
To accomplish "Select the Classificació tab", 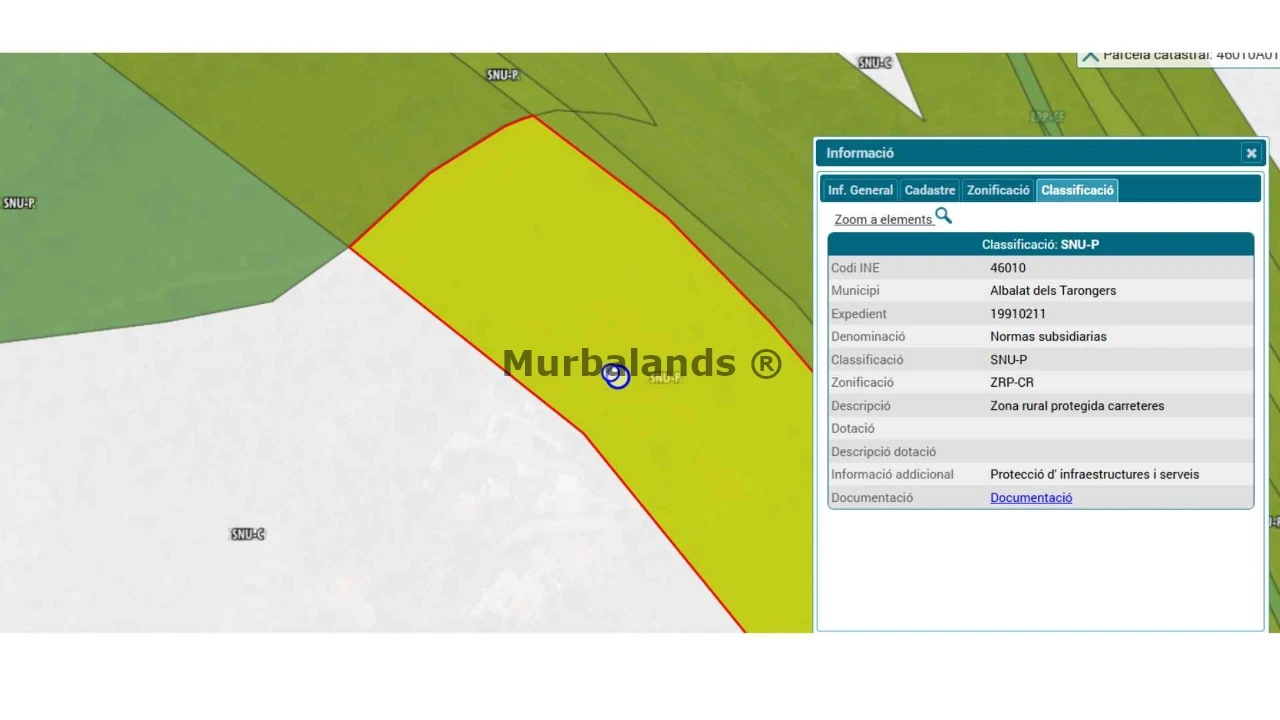I will coord(1077,190).
